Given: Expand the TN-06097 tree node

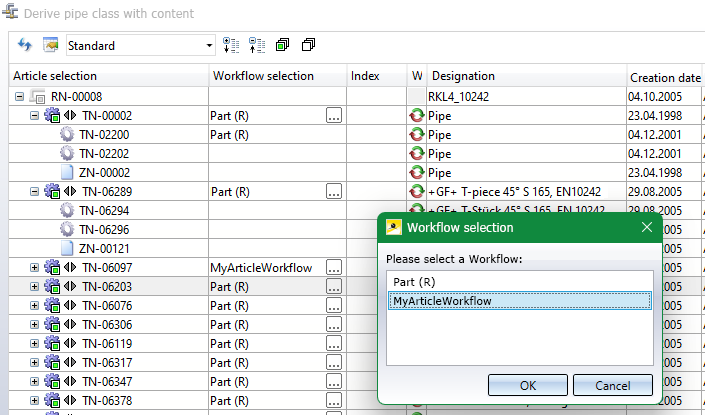Looking at the screenshot, I should [34, 268].
